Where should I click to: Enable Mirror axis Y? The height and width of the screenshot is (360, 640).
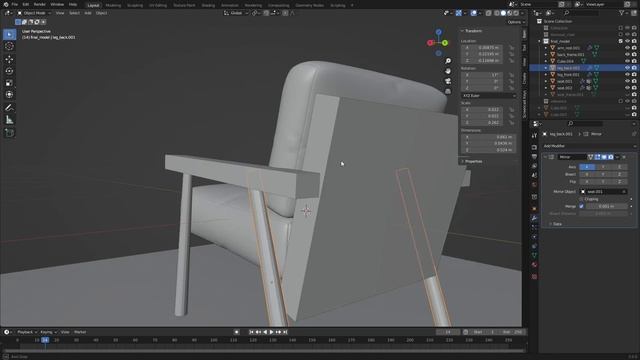[603, 167]
